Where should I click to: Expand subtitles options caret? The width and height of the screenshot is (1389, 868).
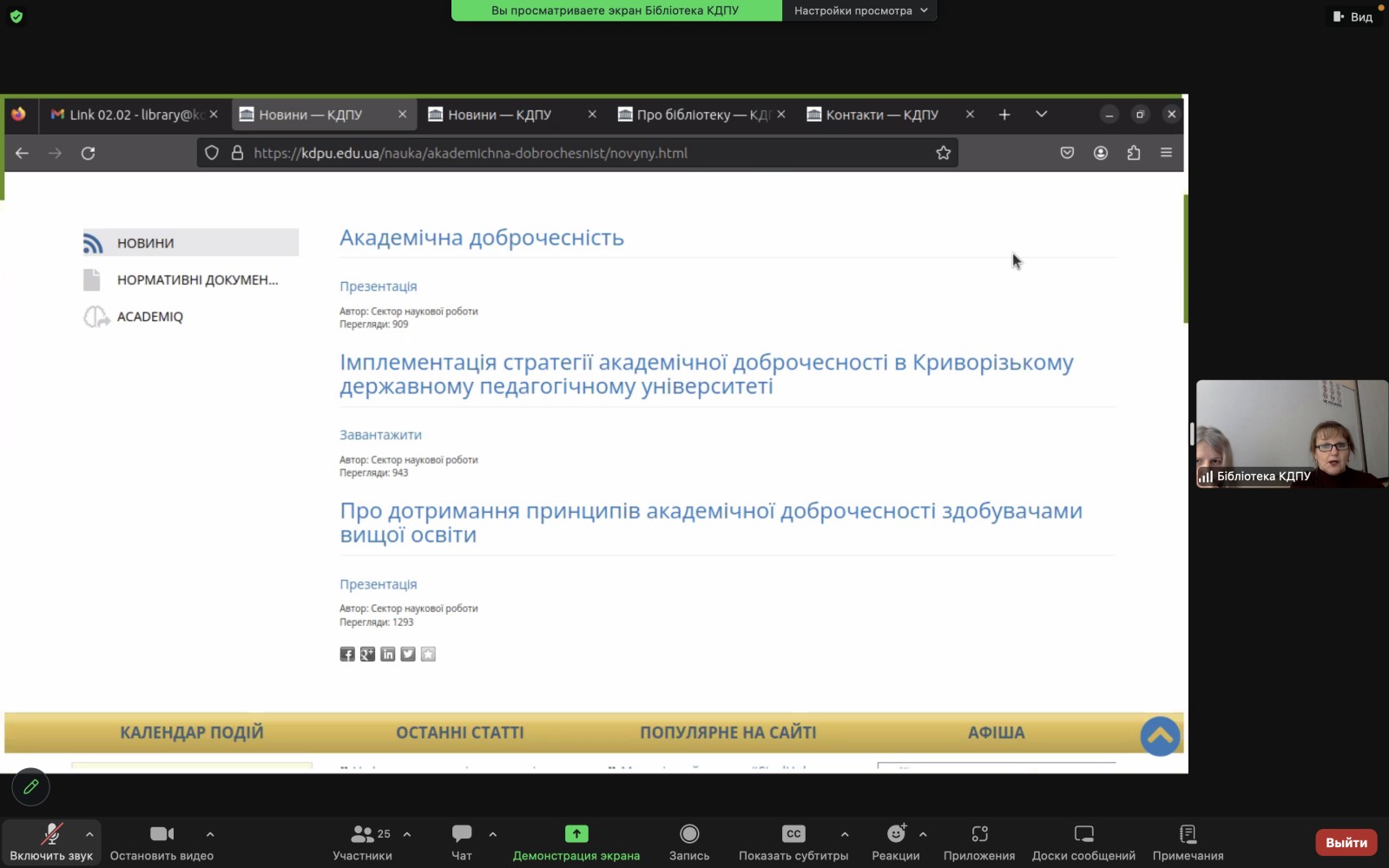(x=845, y=834)
